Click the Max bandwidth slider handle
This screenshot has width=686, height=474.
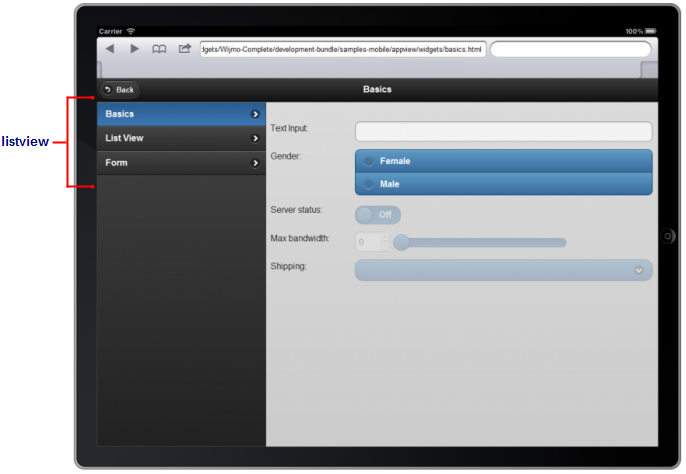[401, 242]
